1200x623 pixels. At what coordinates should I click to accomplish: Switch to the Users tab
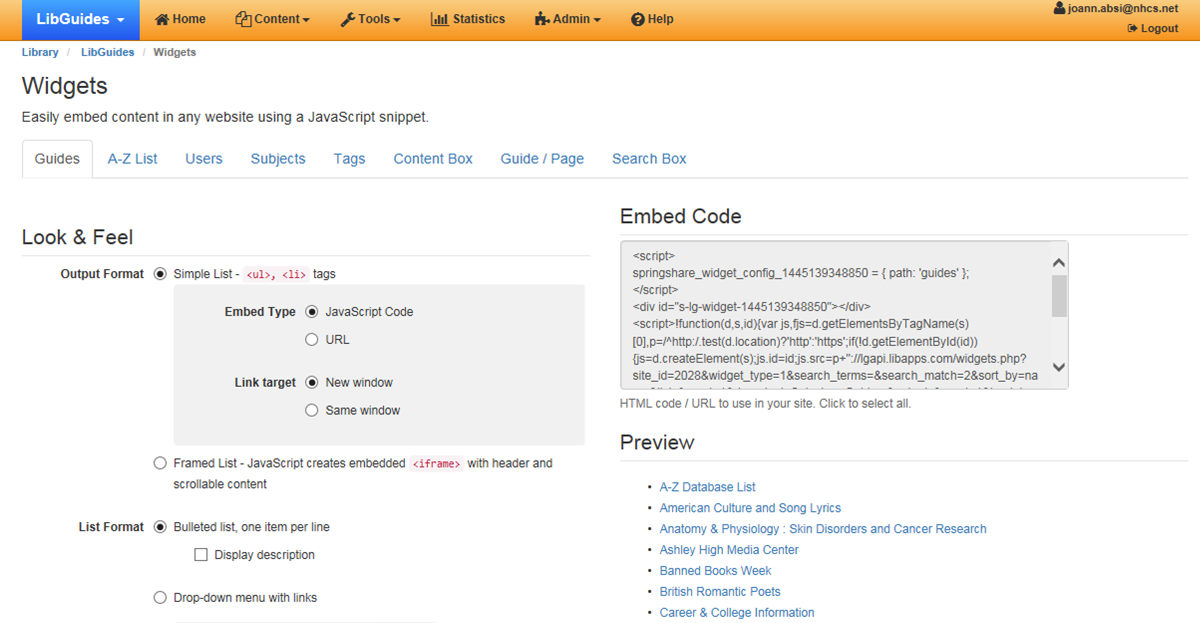click(x=204, y=158)
